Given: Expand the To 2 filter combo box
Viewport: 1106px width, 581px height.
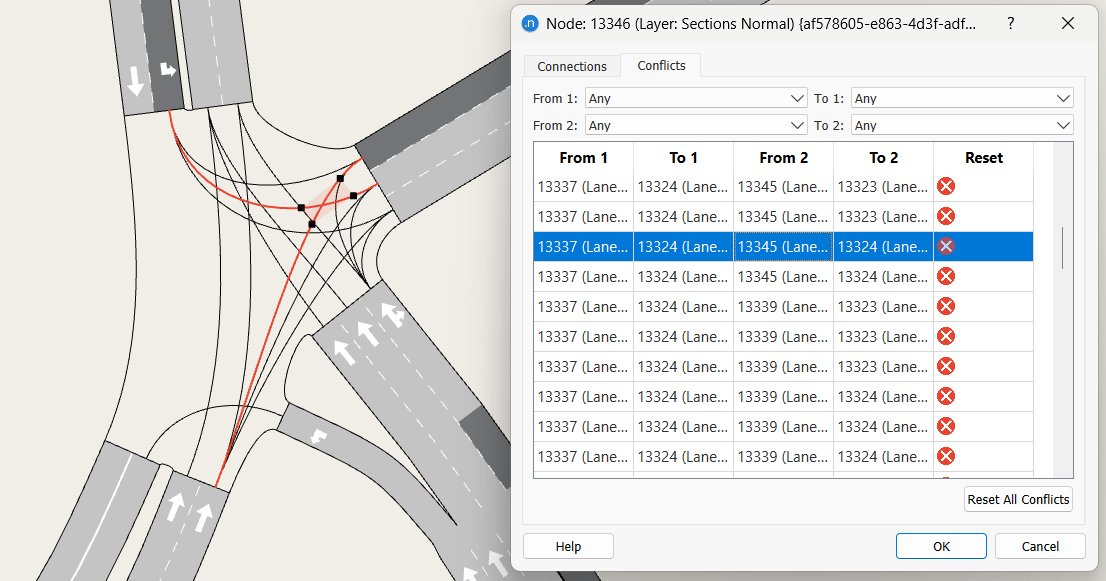Looking at the screenshot, I should [962, 126].
